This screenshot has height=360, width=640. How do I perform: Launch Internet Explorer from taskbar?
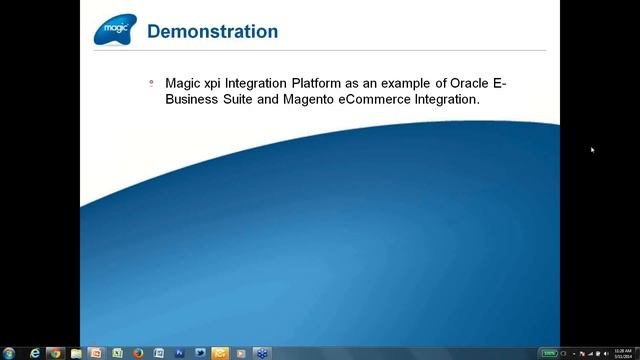35,353
